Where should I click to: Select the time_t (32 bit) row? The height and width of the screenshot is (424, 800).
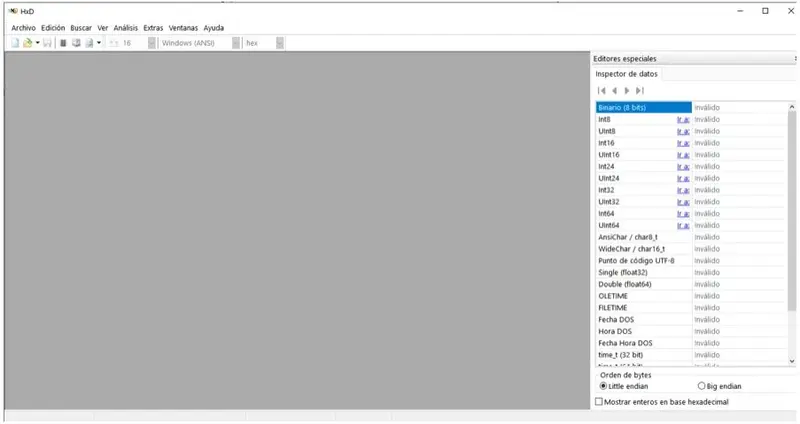(692, 355)
